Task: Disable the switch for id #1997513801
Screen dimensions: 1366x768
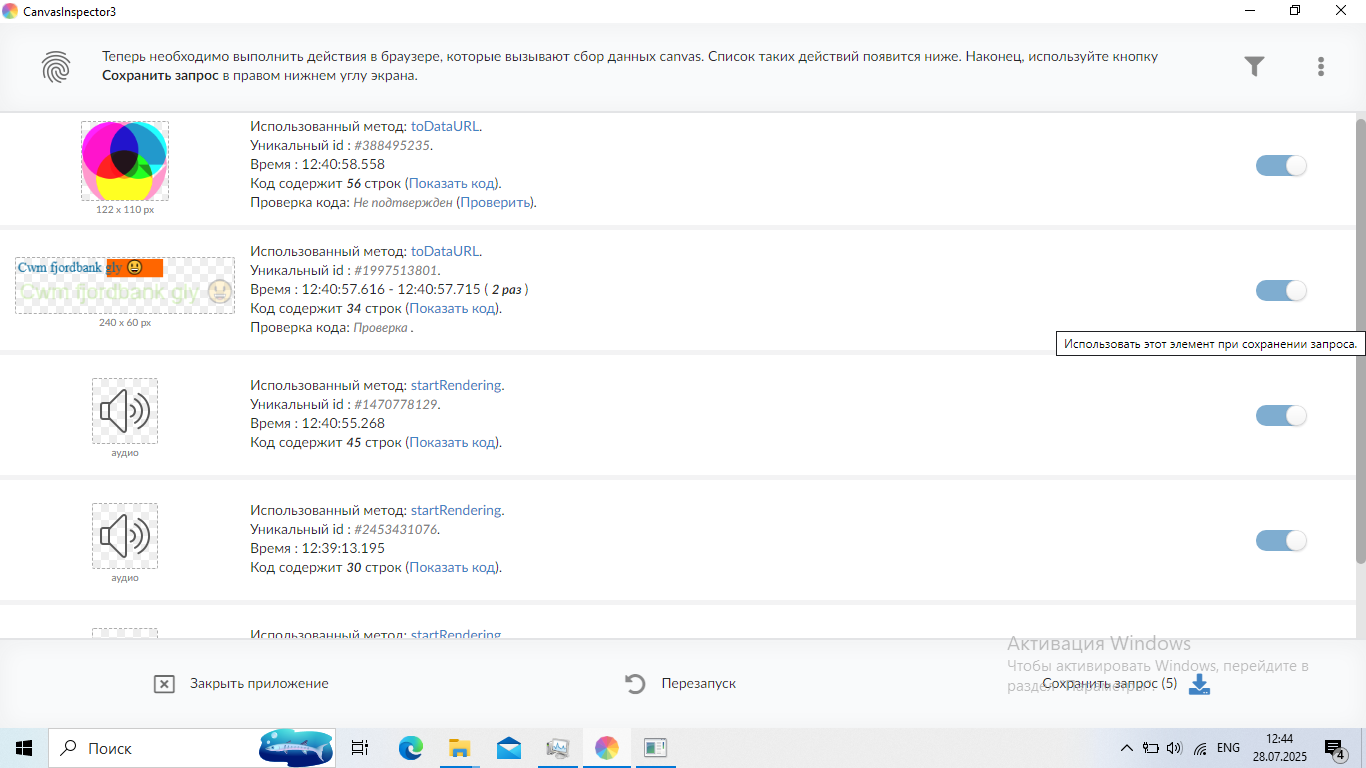Action: [1281, 291]
